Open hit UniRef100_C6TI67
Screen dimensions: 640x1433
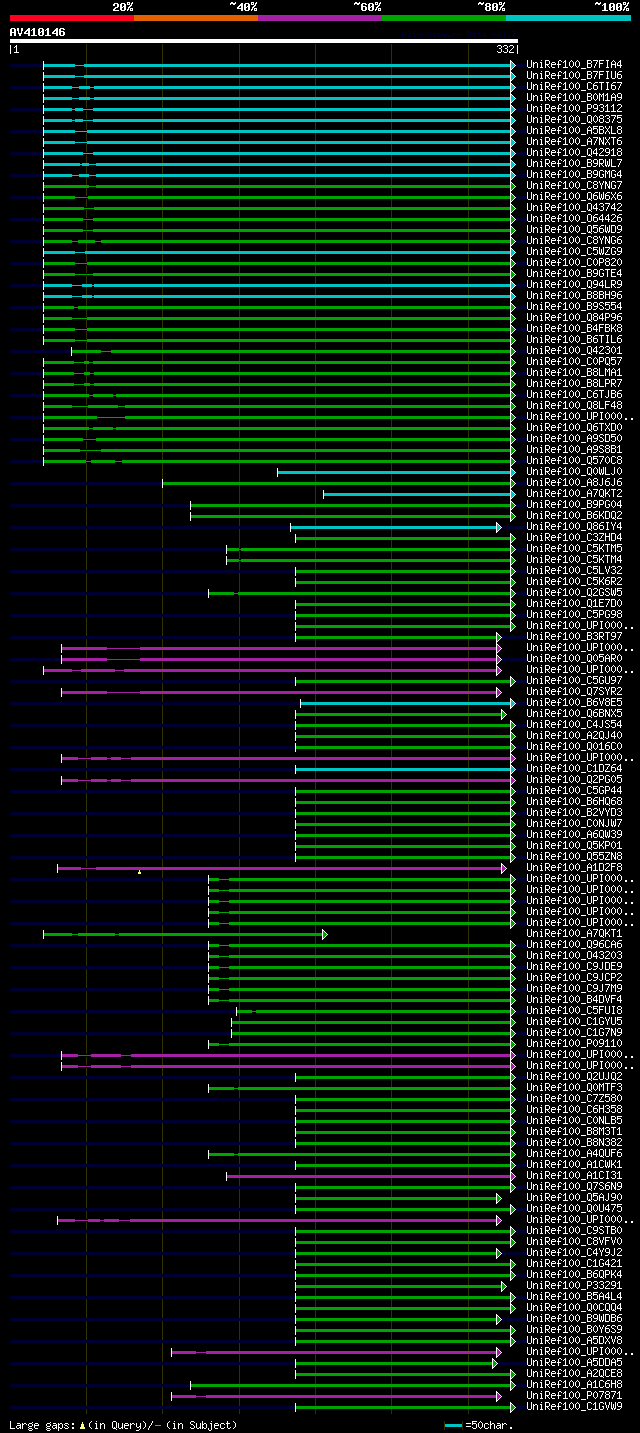coord(574,86)
